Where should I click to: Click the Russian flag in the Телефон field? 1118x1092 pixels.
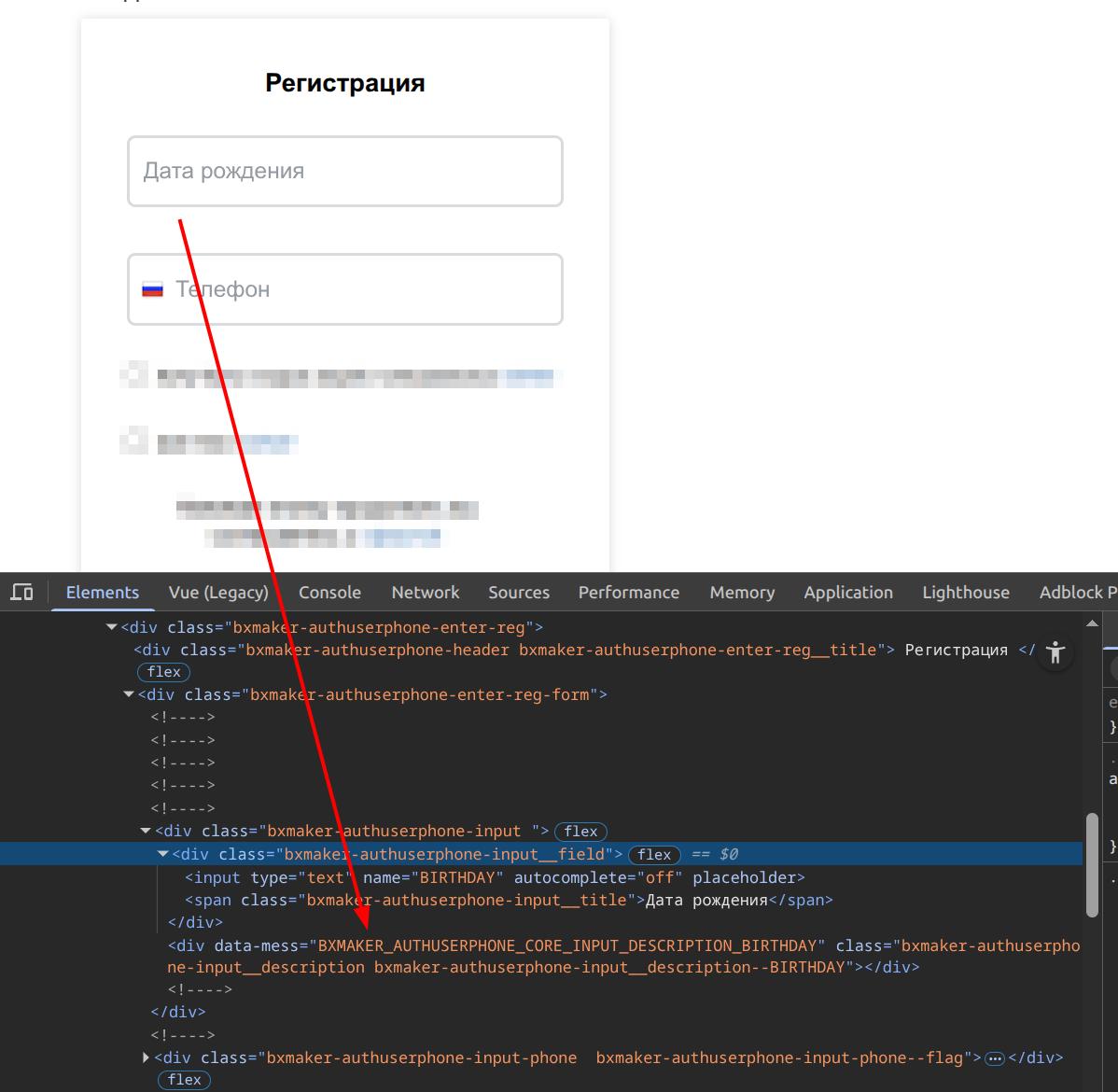pos(152,289)
